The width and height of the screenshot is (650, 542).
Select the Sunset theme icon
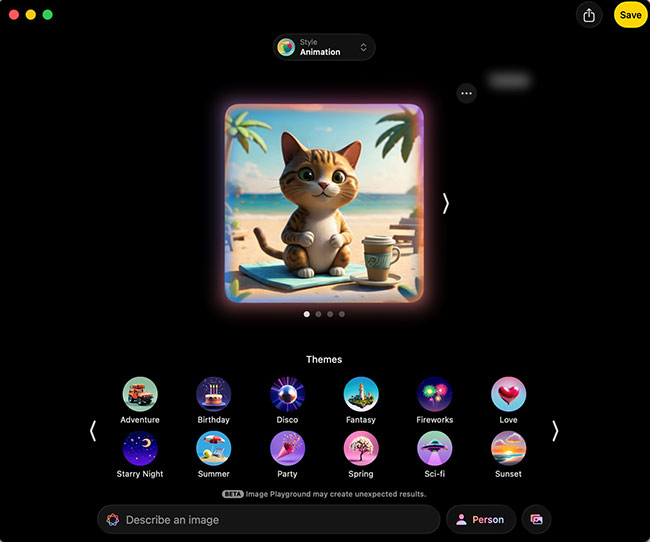(x=508, y=448)
